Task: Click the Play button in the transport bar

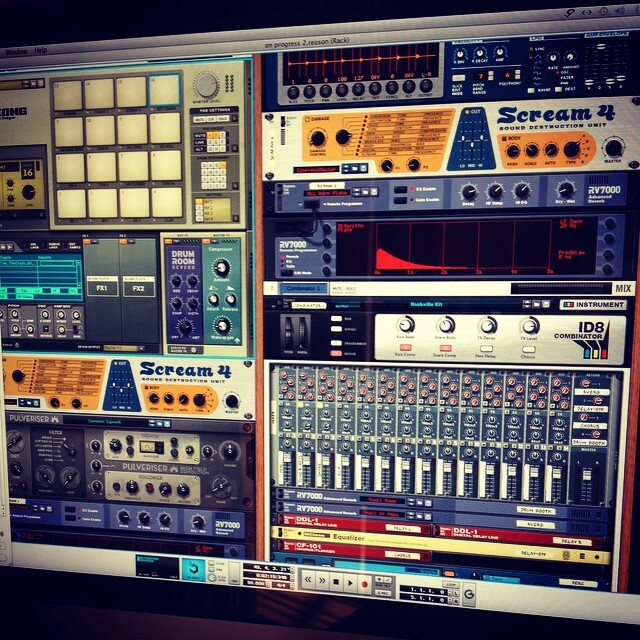Action: (x=351, y=581)
